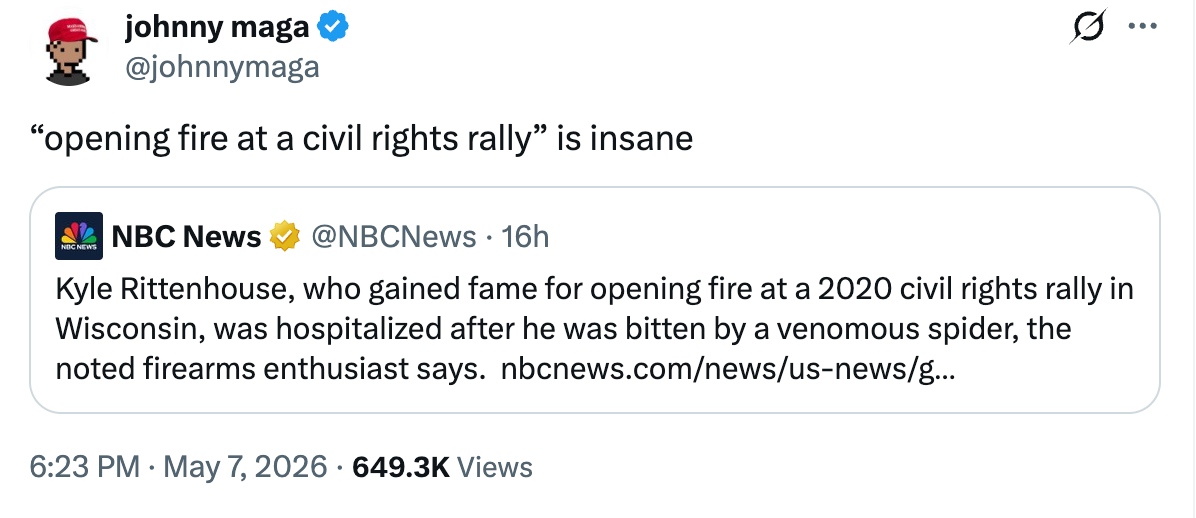Click the @NBCNews handle in quoted post

pyautogui.click(x=393, y=237)
